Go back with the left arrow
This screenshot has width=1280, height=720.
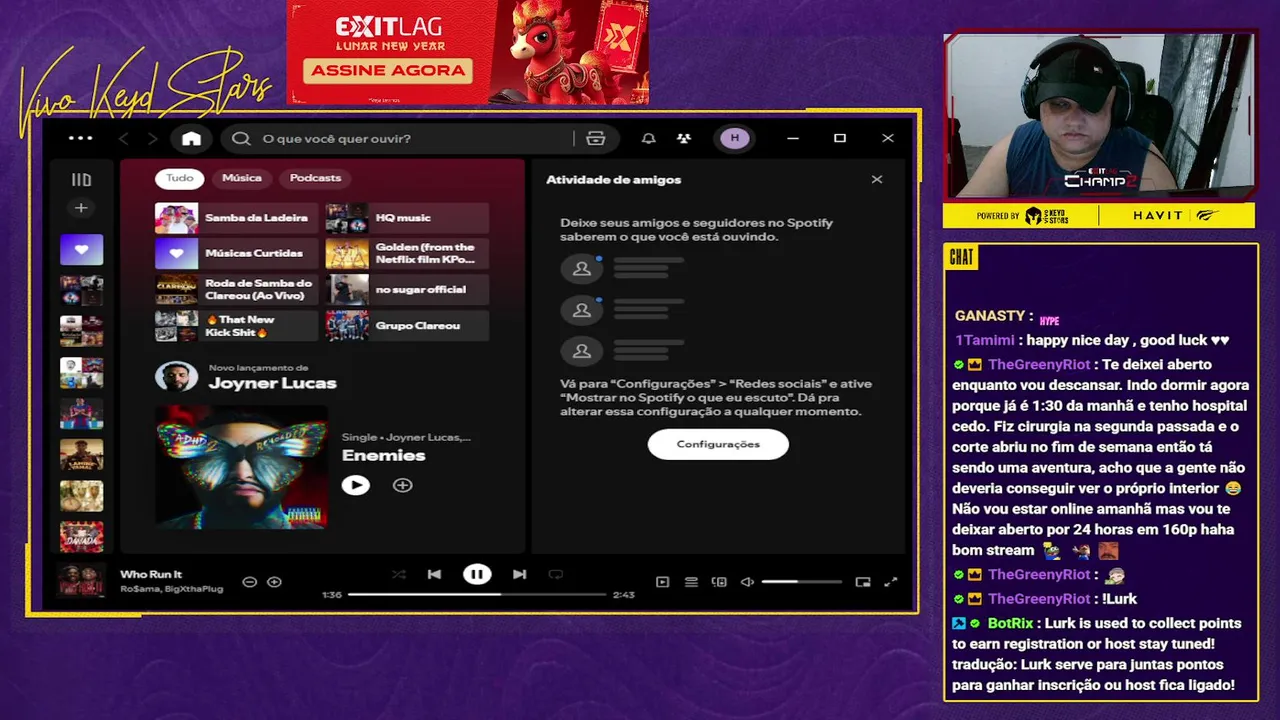pos(124,138)
